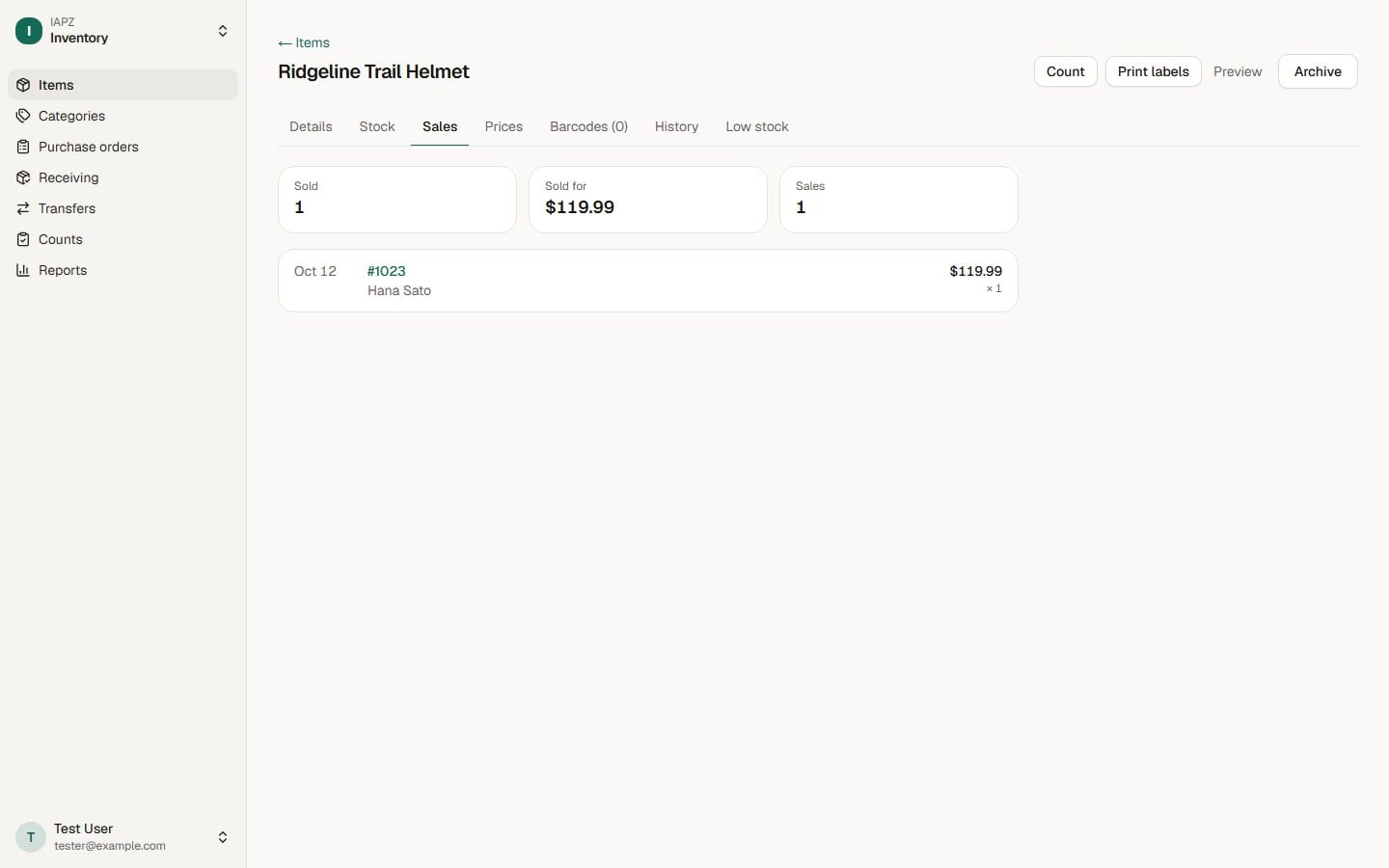The image size is (1389, 868).
Task: Go to the Low stock tab
Action: [x=757, y=126]
